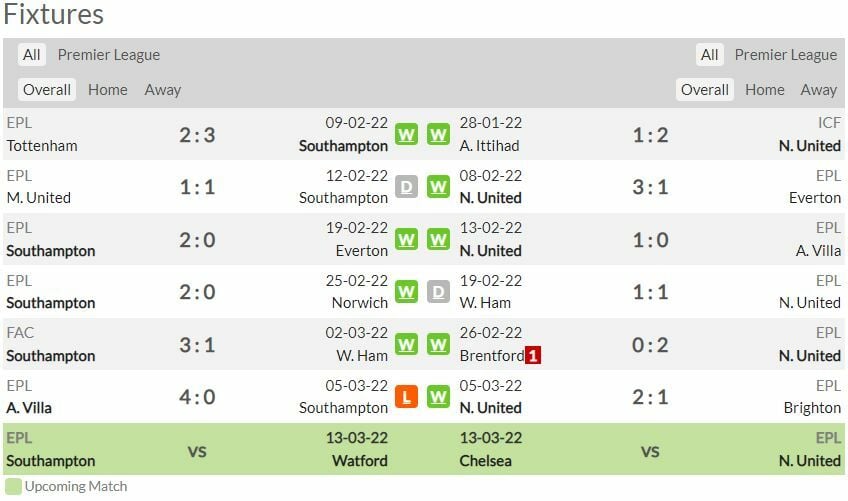
Task: Select the Home filter in left fixtures panel
Action: (108, 89)
